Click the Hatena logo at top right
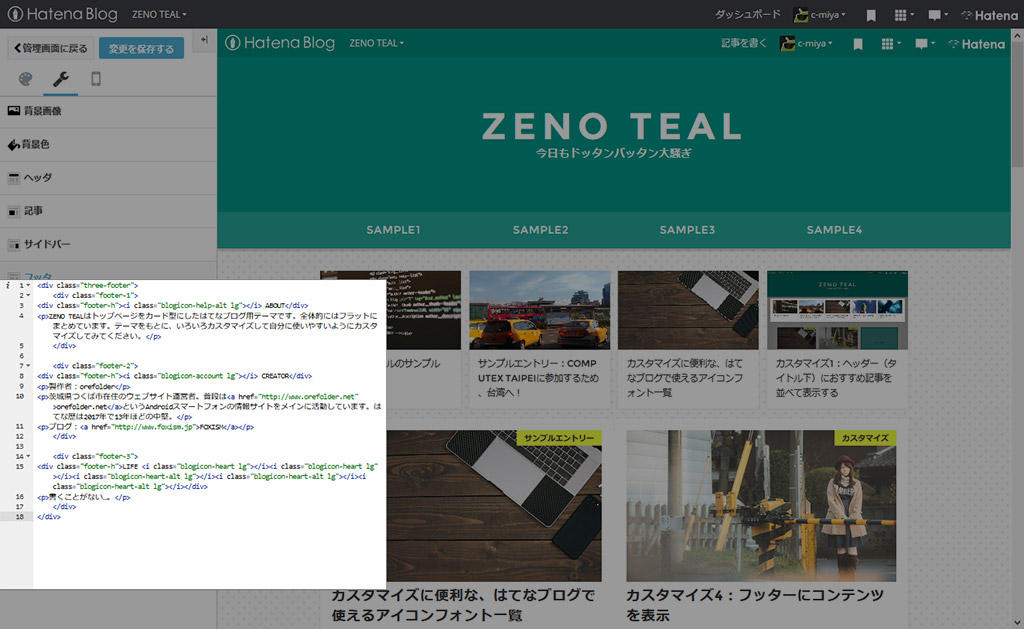 989,15
